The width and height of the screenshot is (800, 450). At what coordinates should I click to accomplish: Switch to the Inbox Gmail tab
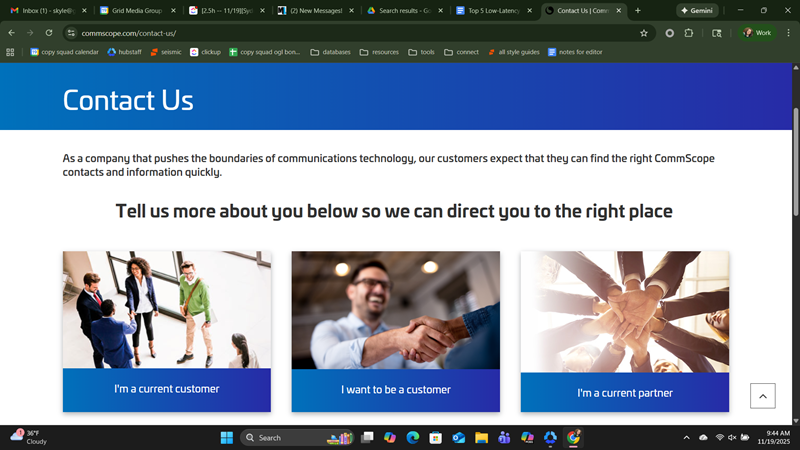pyautogui.click(x=47, y=10)
